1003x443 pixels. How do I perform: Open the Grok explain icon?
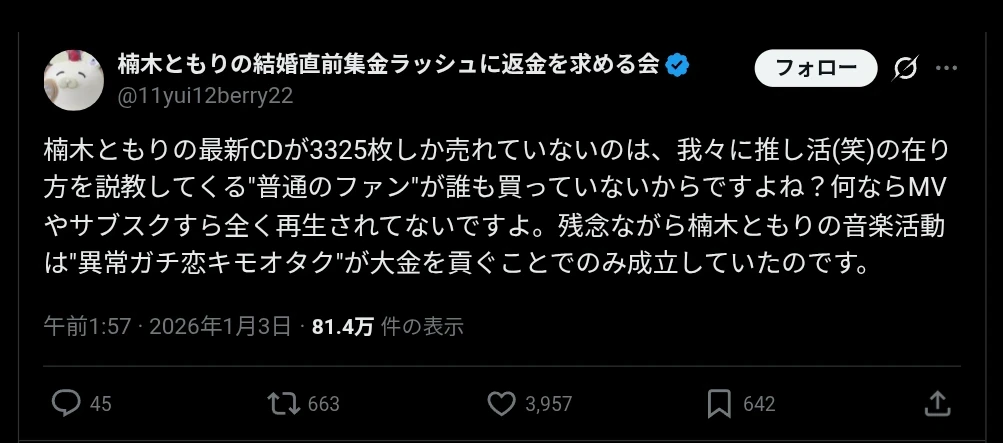click(x=905, y=68)
